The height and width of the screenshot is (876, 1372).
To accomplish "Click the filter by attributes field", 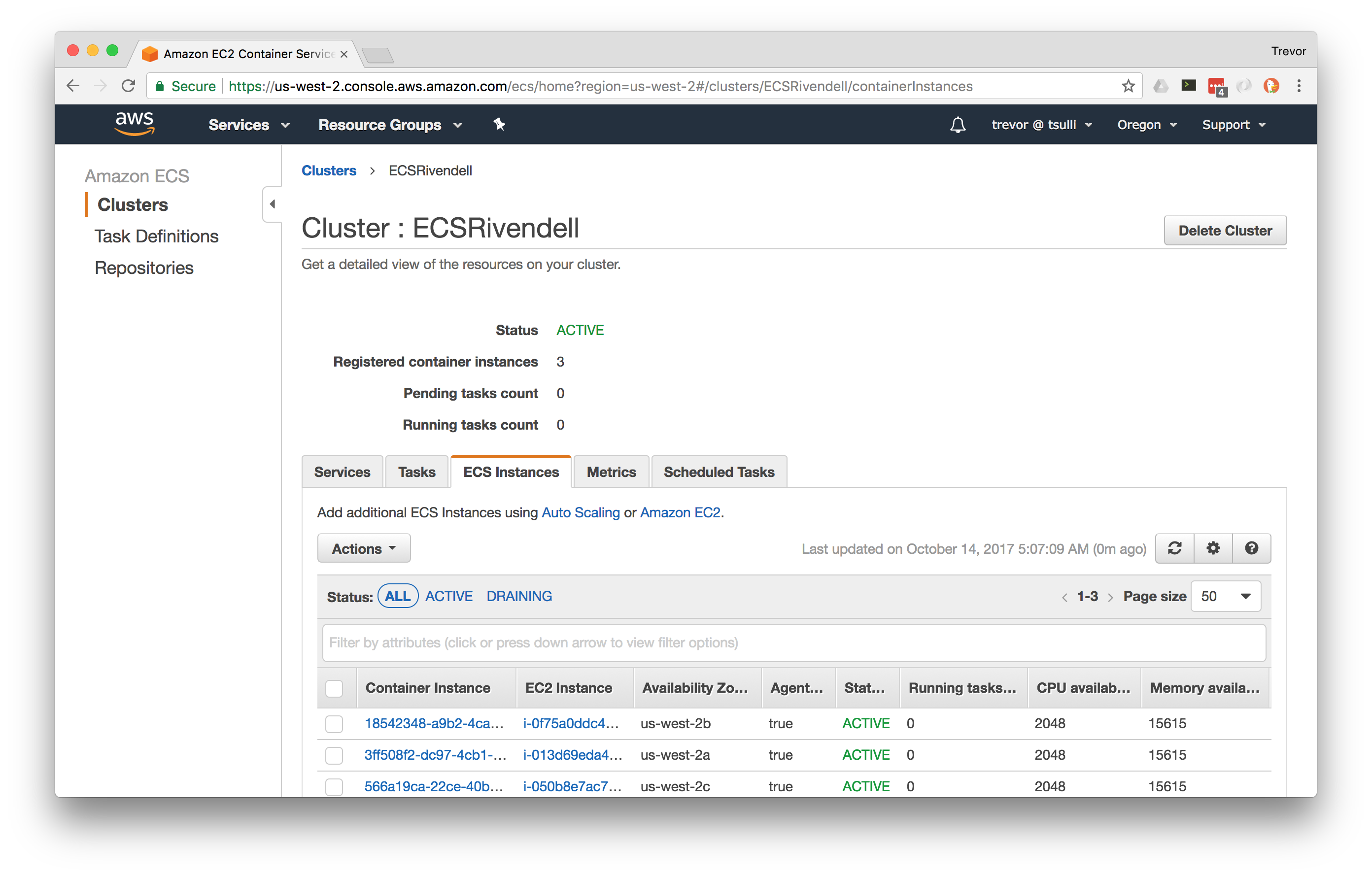I will click(794, 643).
